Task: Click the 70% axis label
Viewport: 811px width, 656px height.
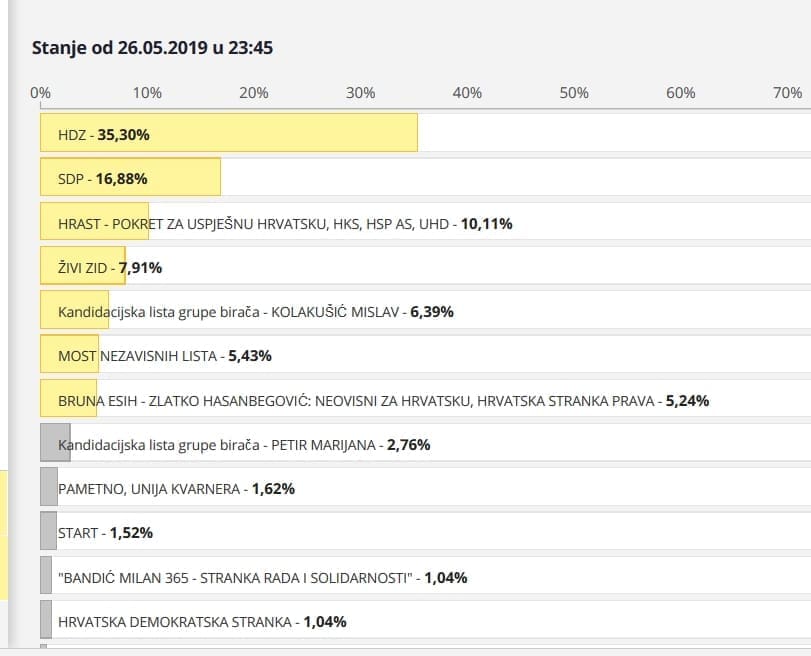Action: (787, 93)
